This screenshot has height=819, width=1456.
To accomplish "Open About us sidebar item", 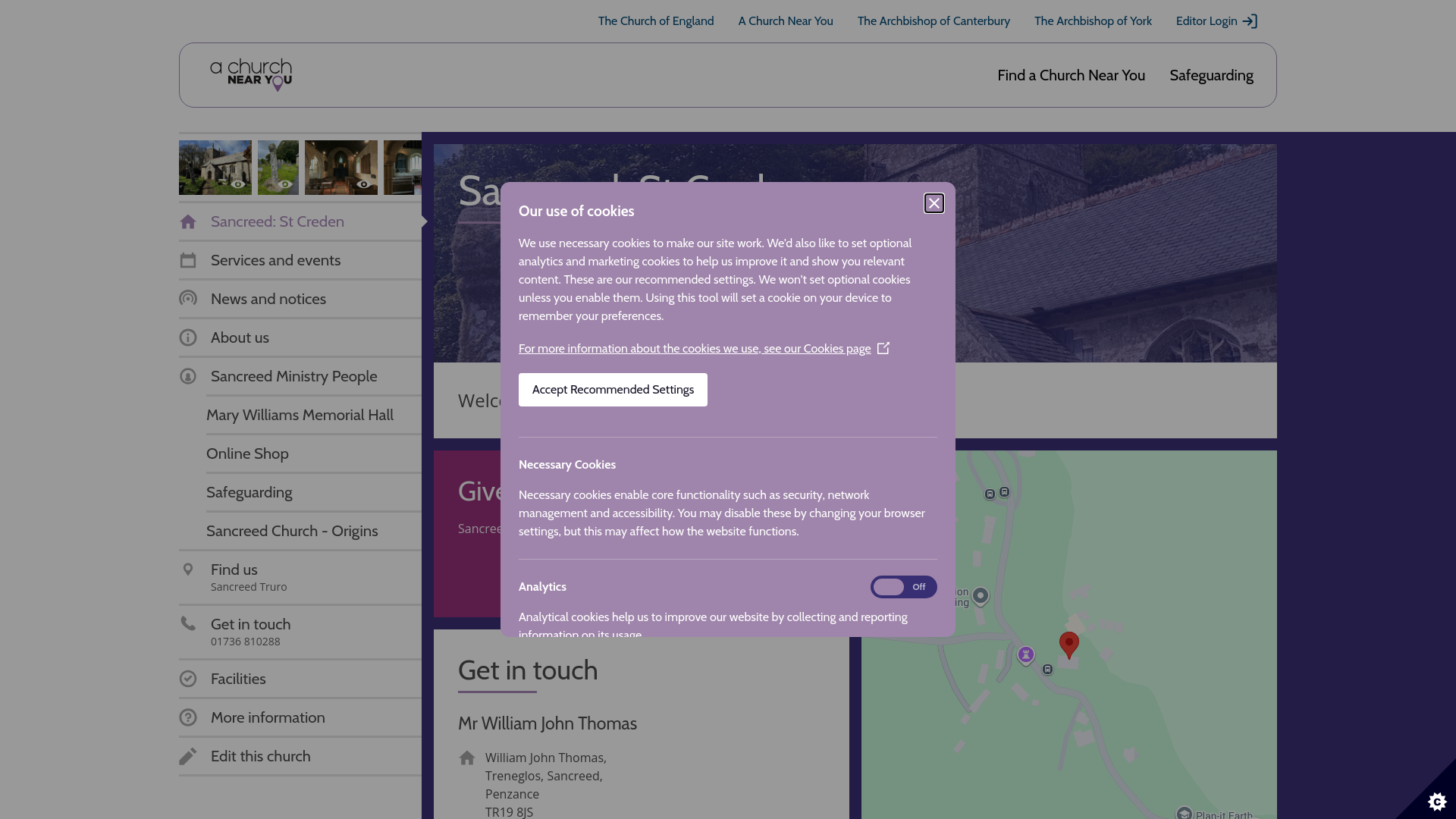I will 300,337.
